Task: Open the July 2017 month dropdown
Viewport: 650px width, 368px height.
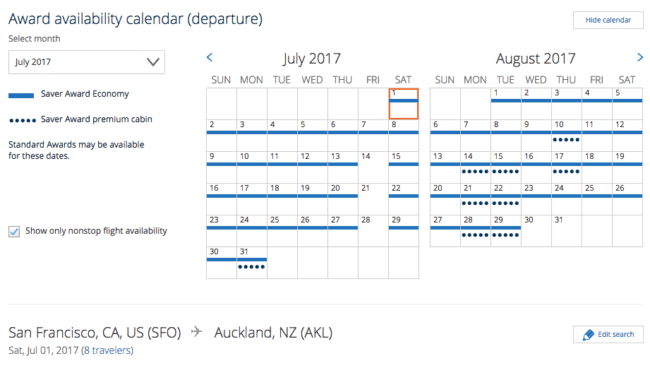Action: (86, 62)
